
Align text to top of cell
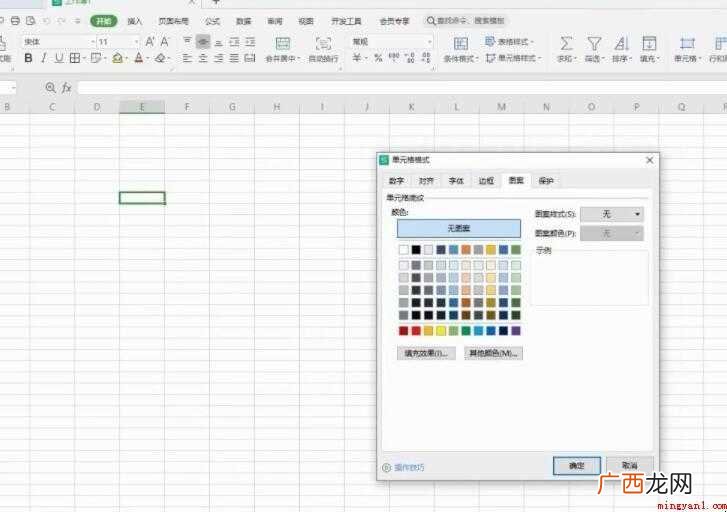point(187,42)
